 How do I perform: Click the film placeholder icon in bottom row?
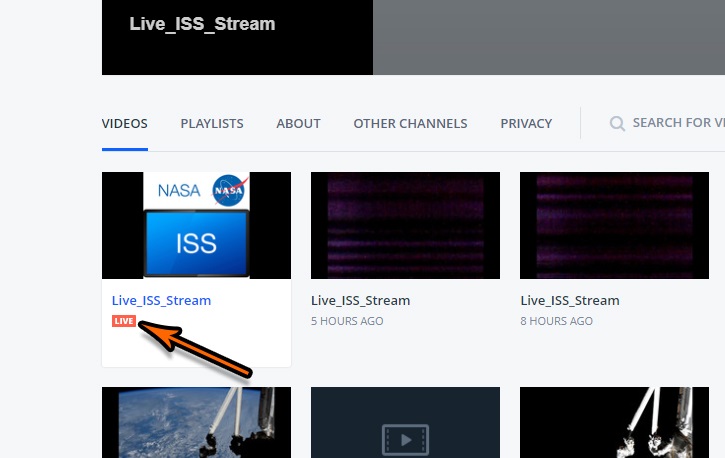405,438
